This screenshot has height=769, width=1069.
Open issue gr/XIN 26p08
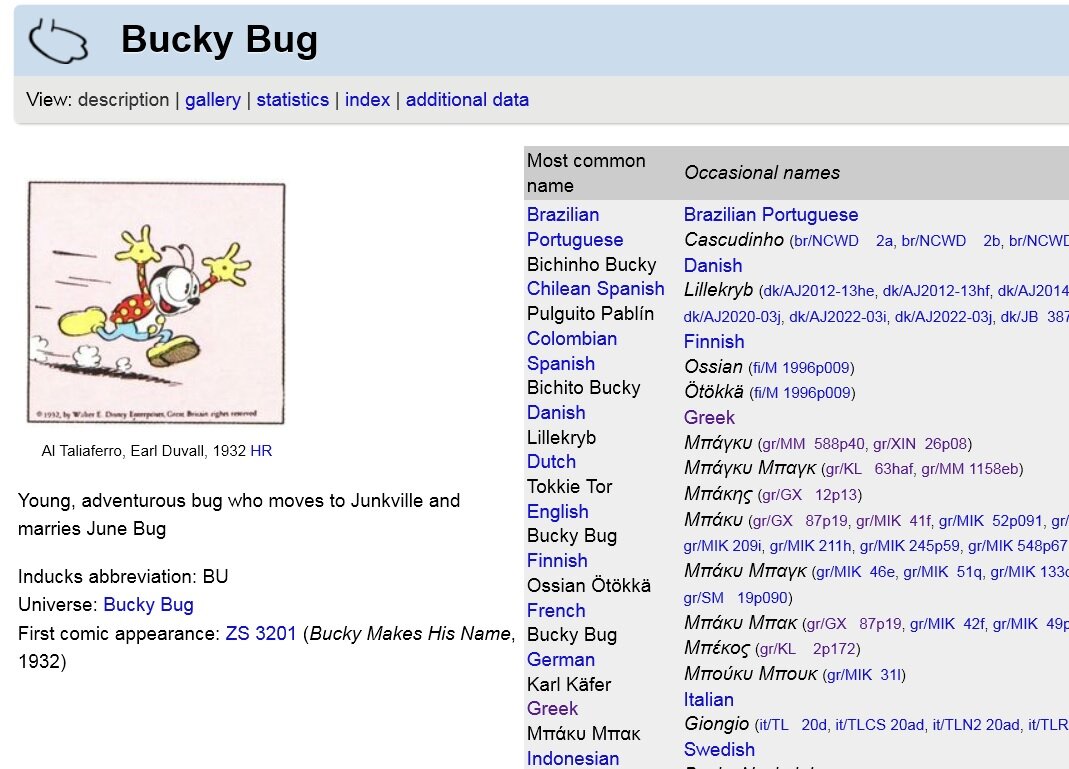pyautogui.click(x=920, y=444)
